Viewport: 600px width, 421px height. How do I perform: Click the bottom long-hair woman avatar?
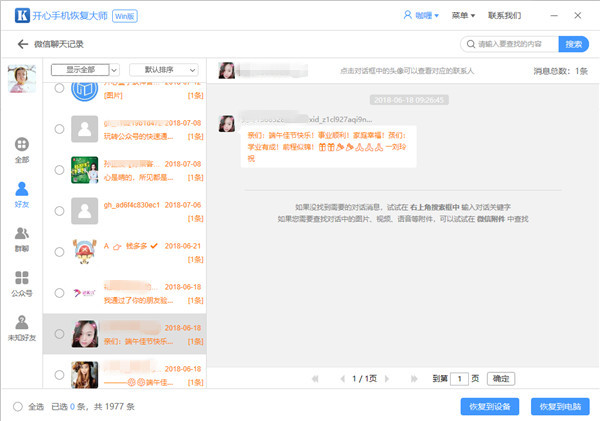coord(85,375)
